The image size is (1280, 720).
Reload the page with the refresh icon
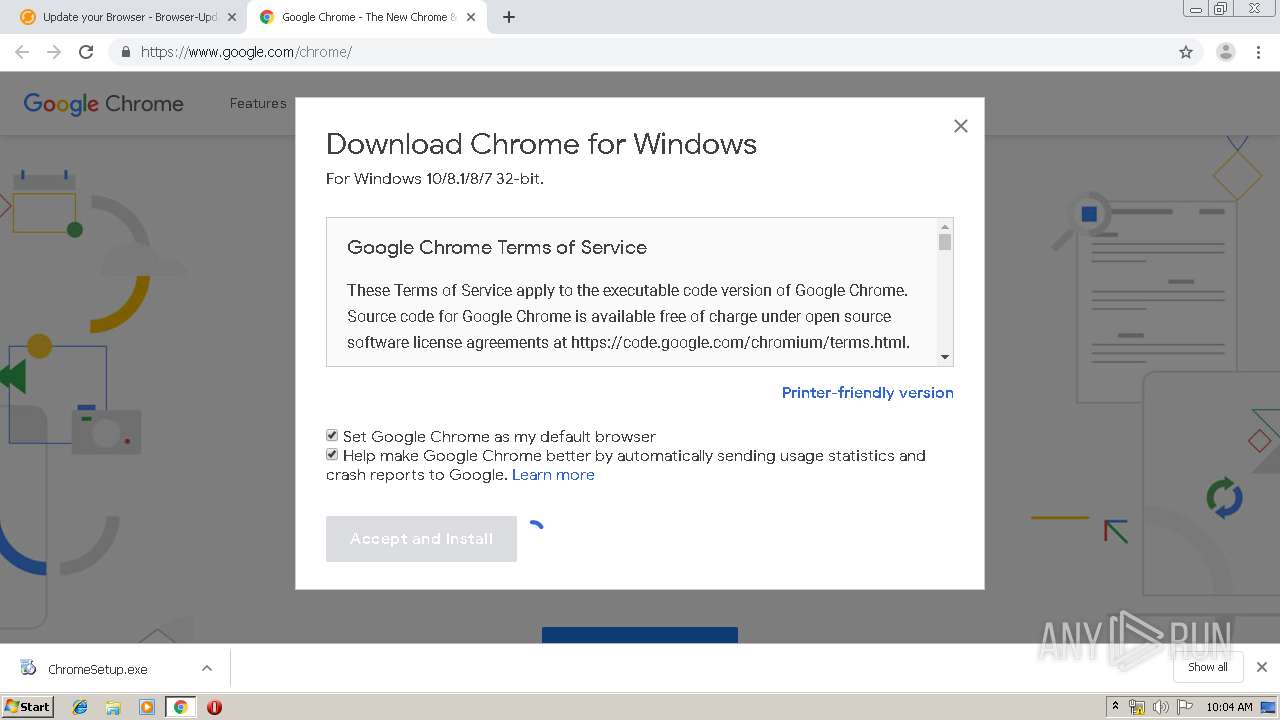86,52
